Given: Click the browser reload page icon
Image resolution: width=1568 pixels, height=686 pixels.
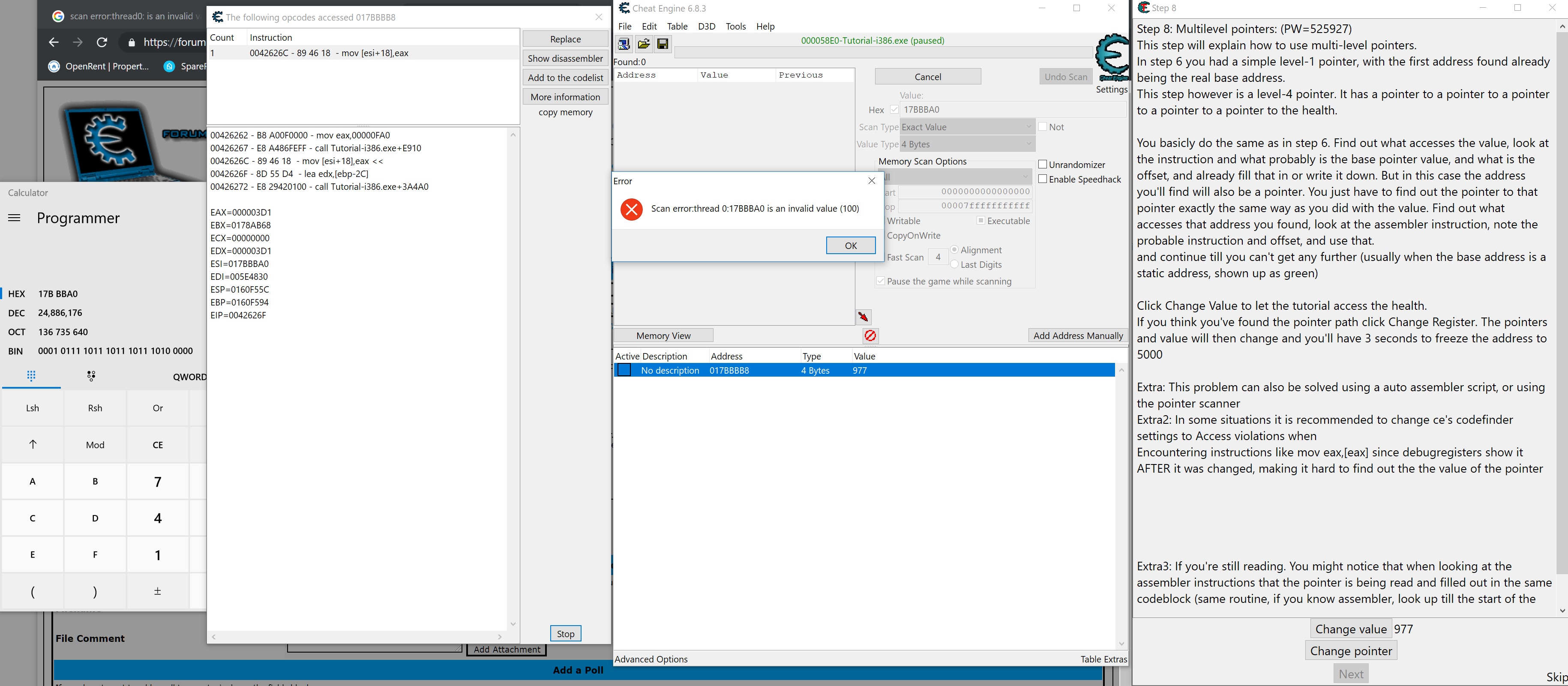Looking at the screenshot, I should pyautogui.click(x=102, y=42).
